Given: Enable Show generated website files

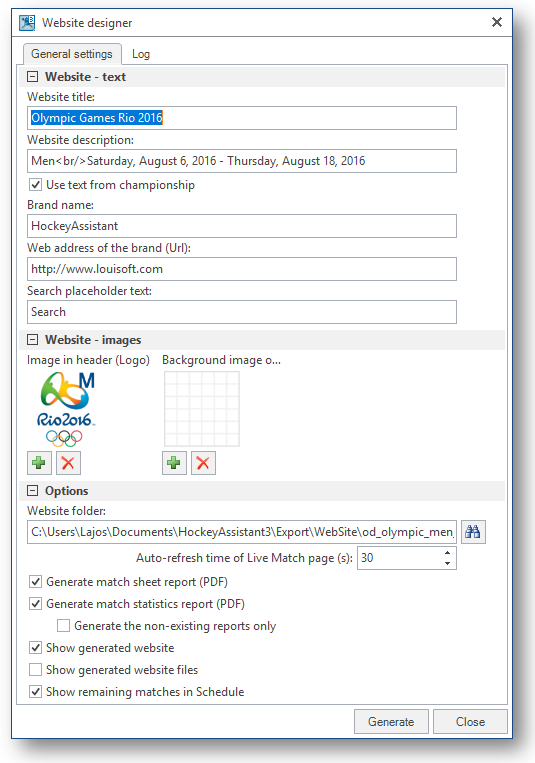Looking at the screenshot, I should click(35, 670).
